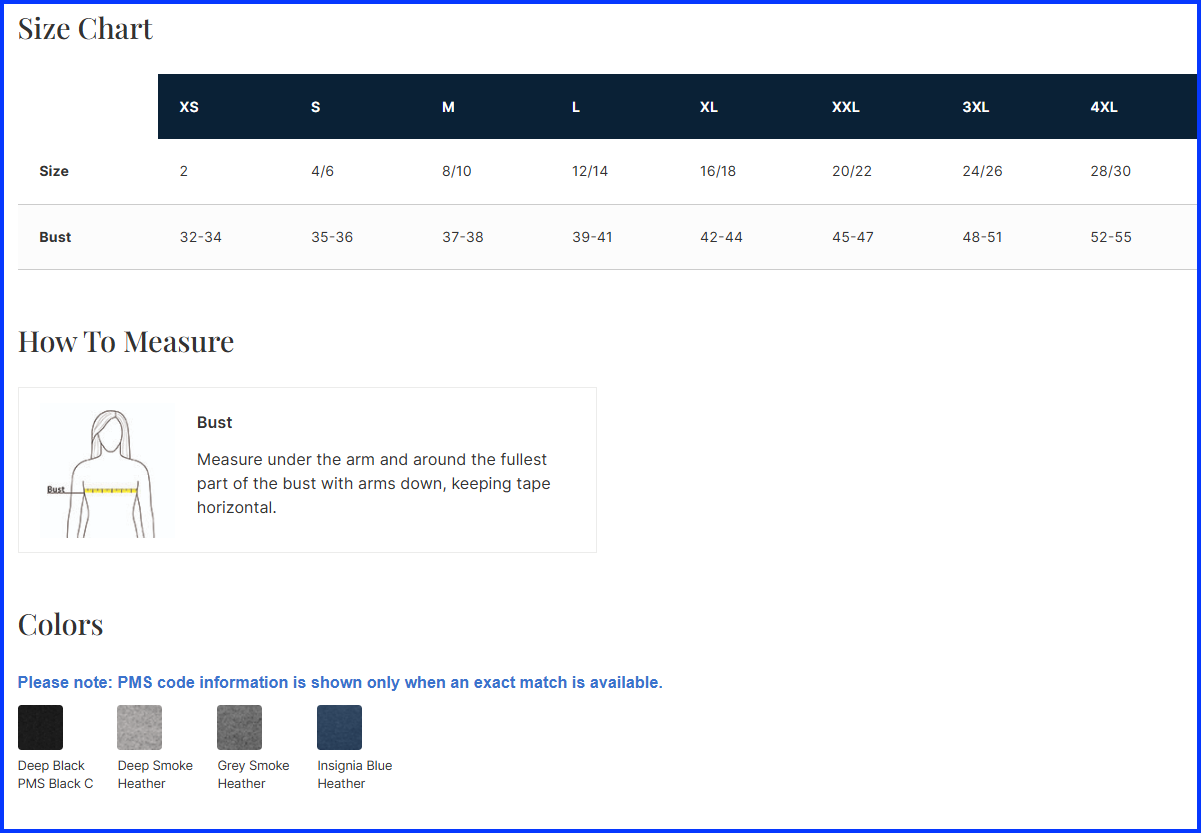Click the XXL column header
Viewport: 1201px width, 833px height.
pos(846,107)
